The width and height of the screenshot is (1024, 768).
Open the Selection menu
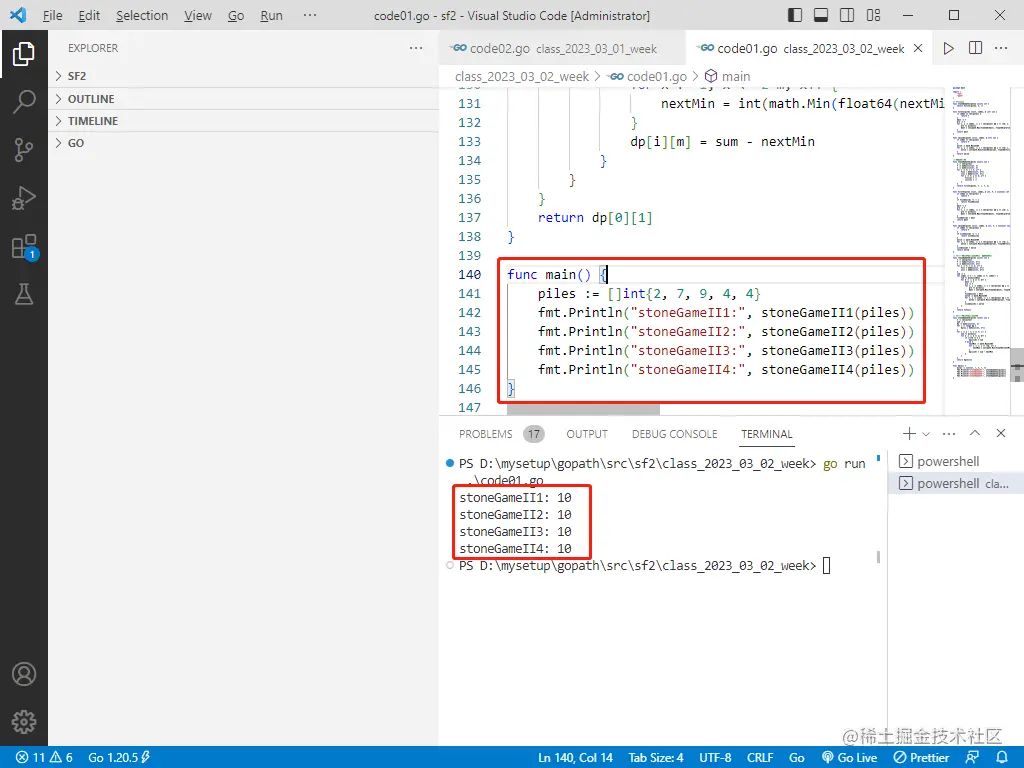click(x=142, y=16)
